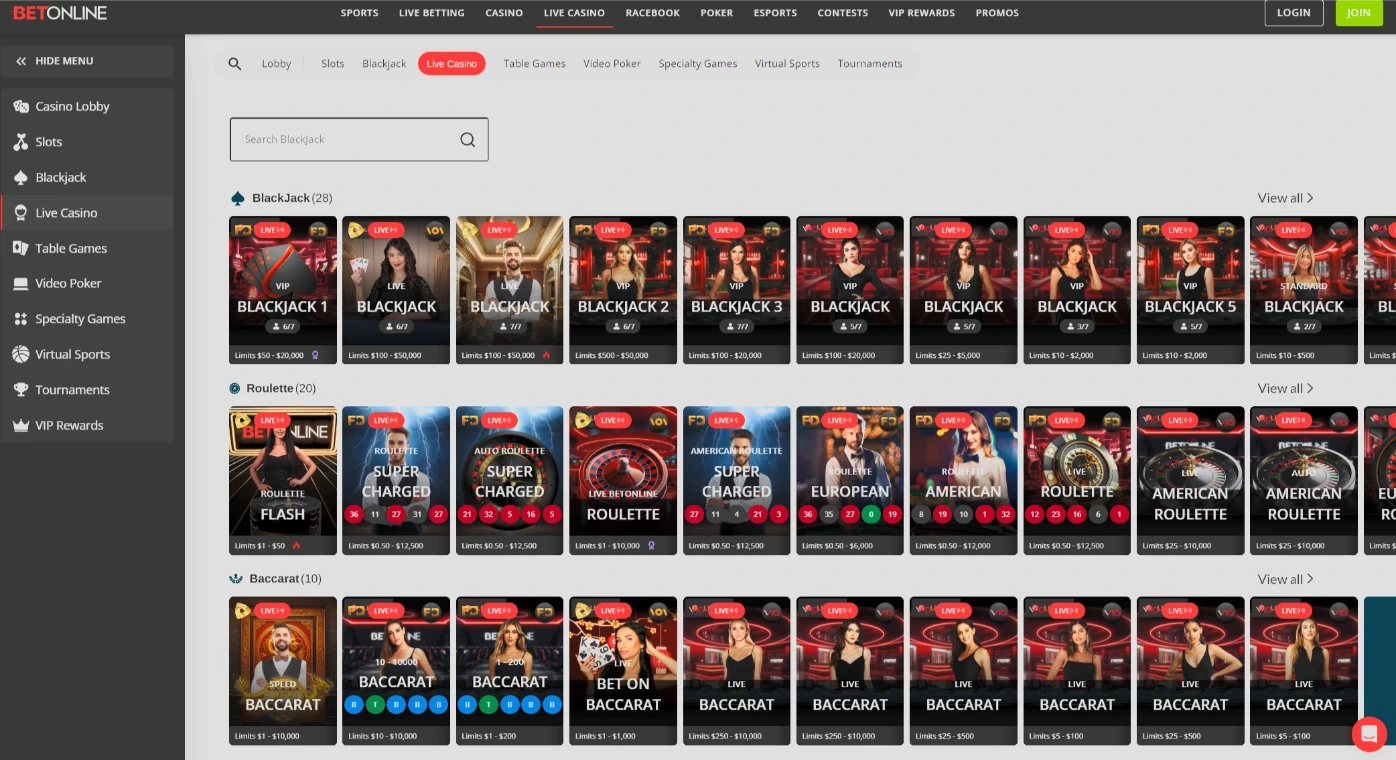Image resolution: width=1396 pixels, height=760 pixels.
Task: Collapse the sidebar with Hide Menu
Action: [52, 61]
